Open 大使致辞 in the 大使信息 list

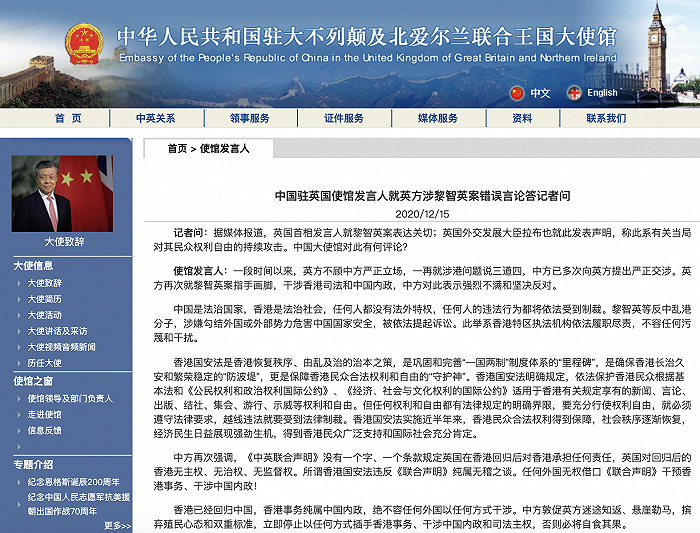click(x=45, y=283)
